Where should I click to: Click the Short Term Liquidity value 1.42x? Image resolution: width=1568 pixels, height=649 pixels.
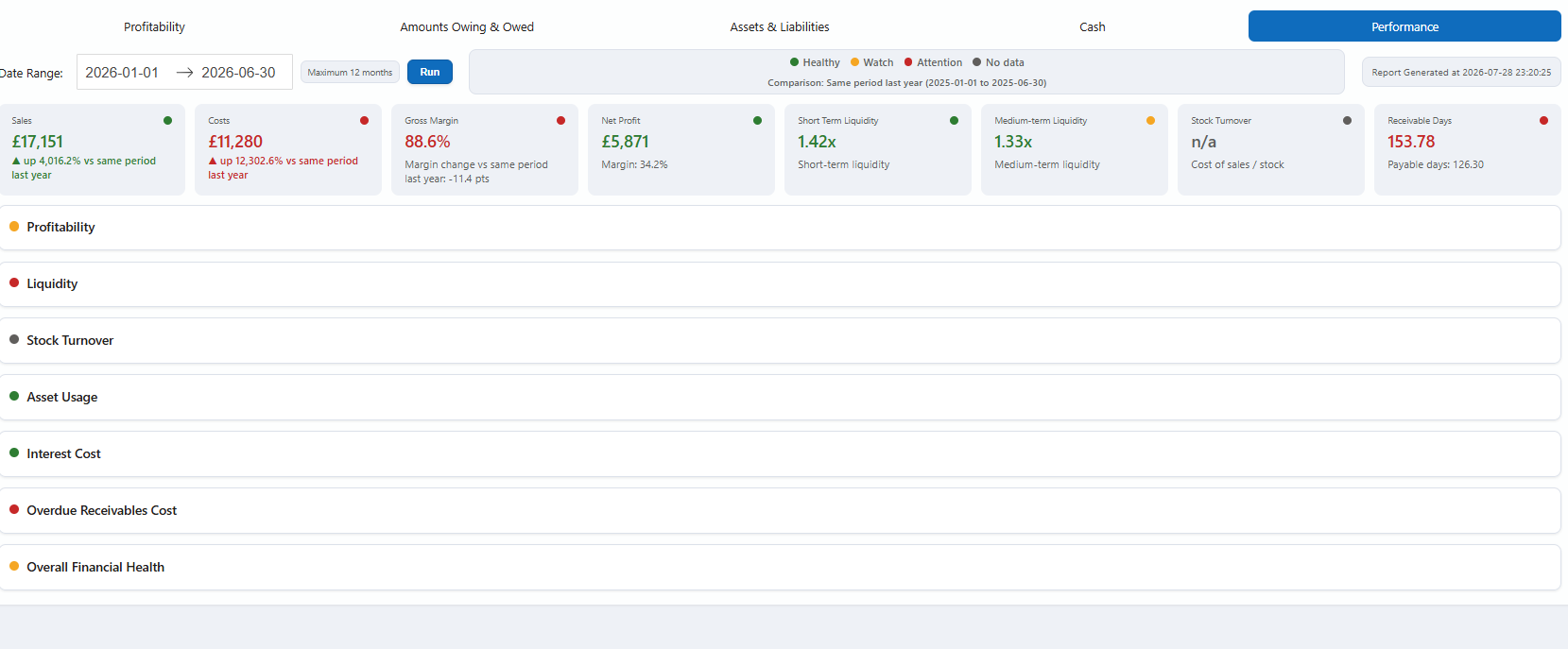coord(817,142)
